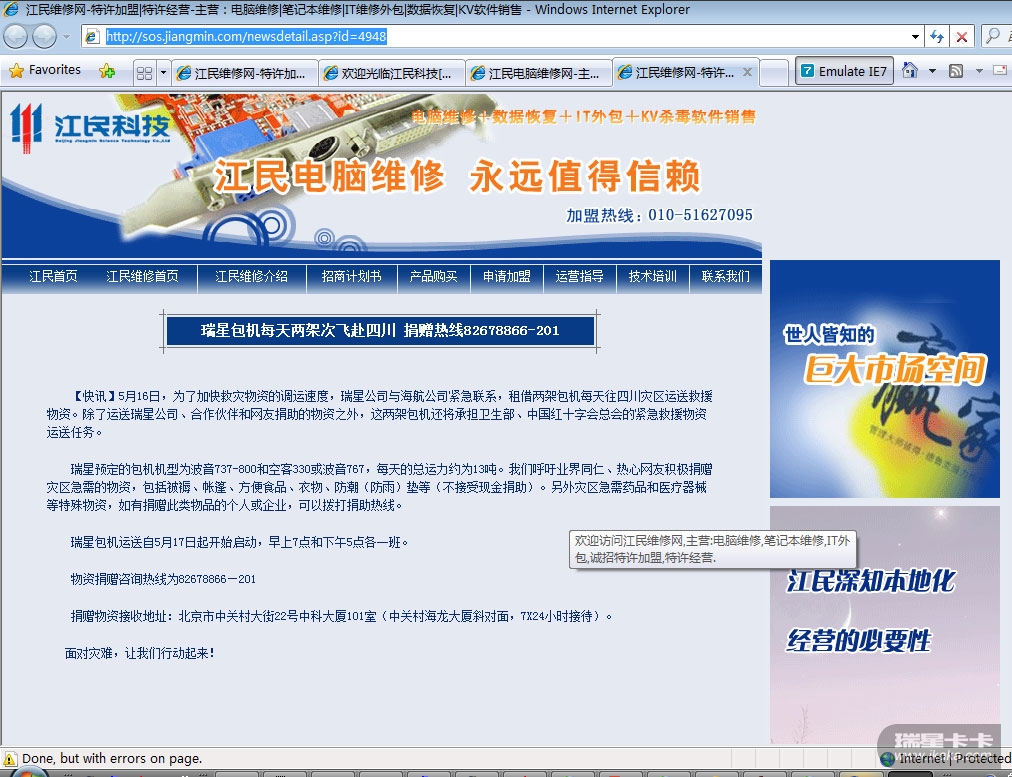Close the active tab with X
This screenshot has width=1012, height=777.
point(747,72)
